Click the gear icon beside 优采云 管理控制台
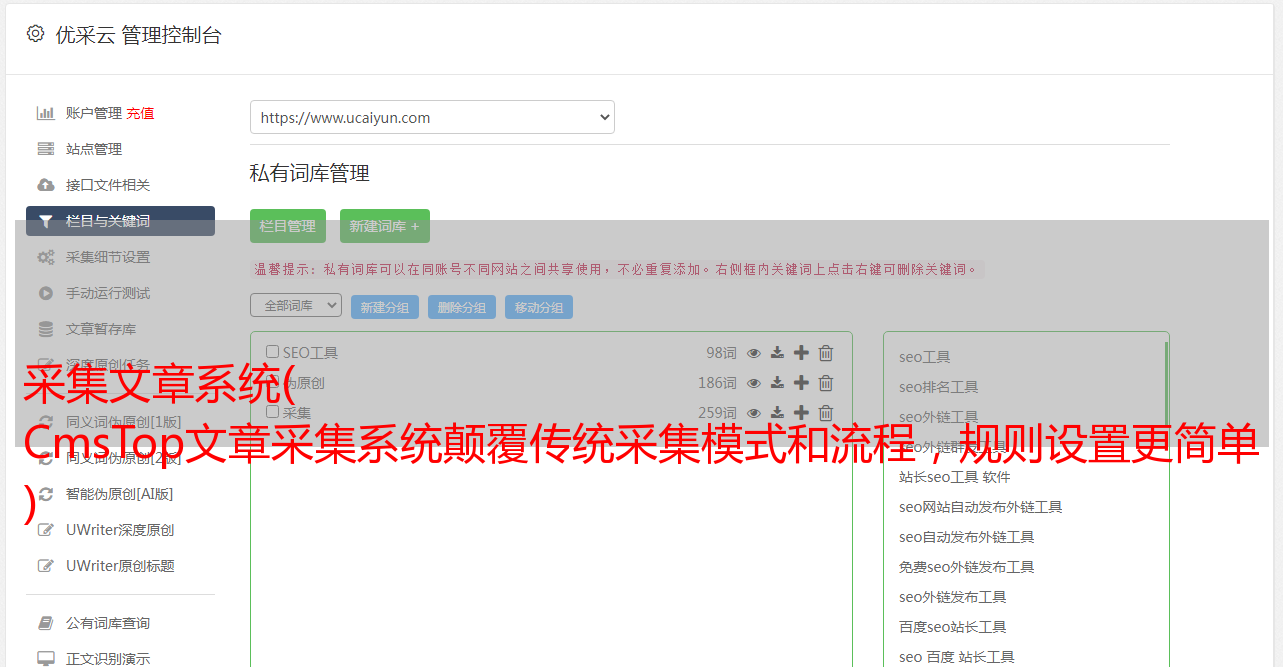Screen dimensions: 1283x667 pyautogui.click(x=36, y=34)
